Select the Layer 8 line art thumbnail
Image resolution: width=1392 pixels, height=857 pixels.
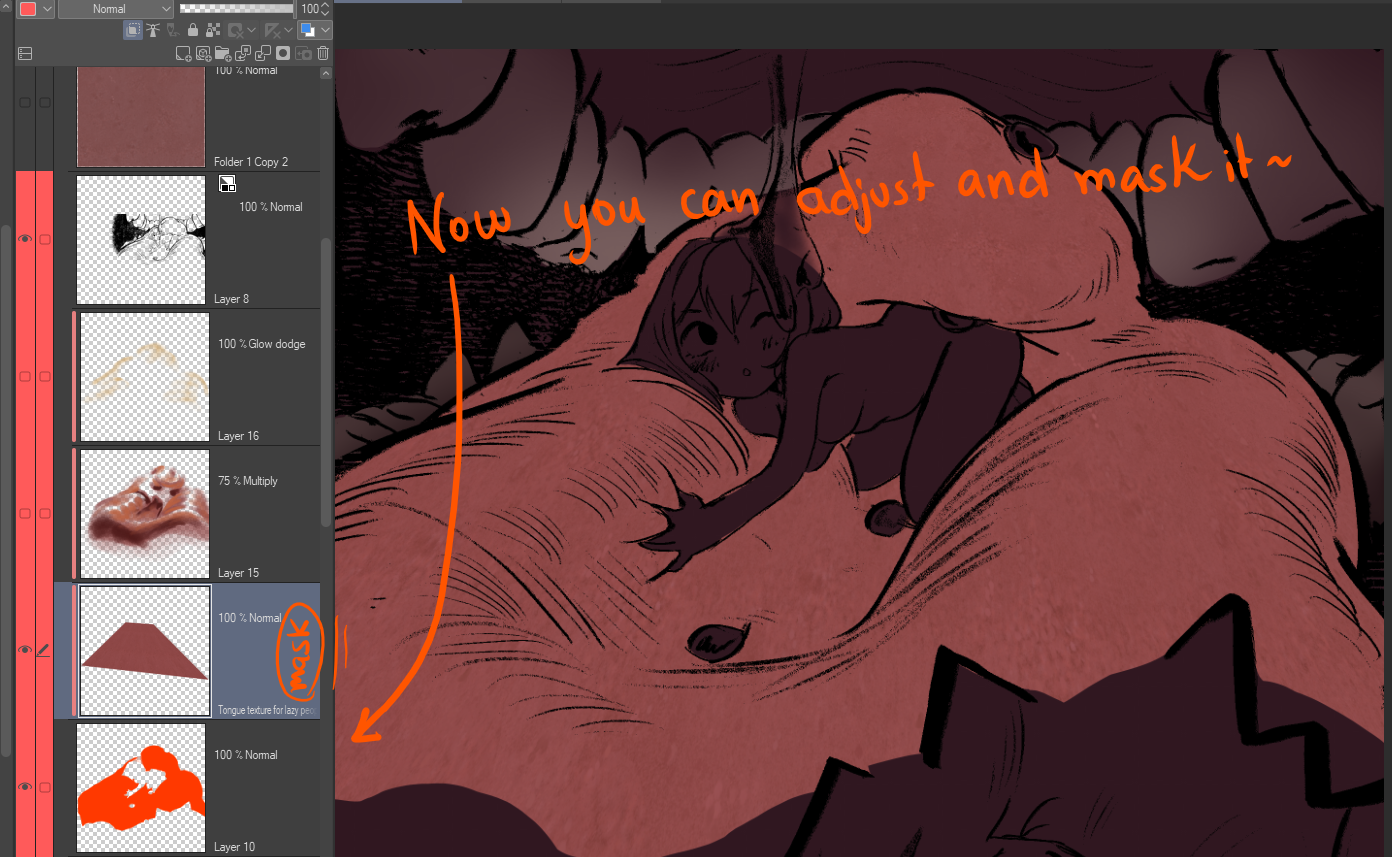[x=141, y=240]
